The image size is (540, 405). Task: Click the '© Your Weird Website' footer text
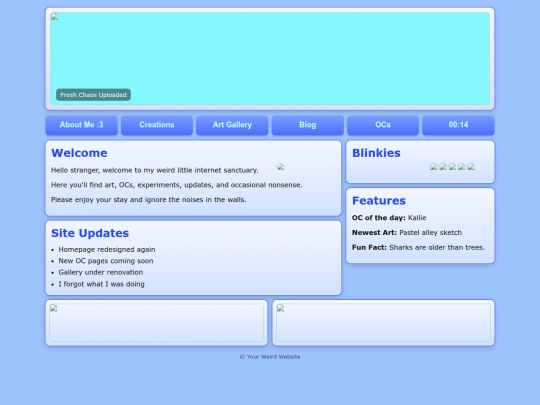pos(270,357)
